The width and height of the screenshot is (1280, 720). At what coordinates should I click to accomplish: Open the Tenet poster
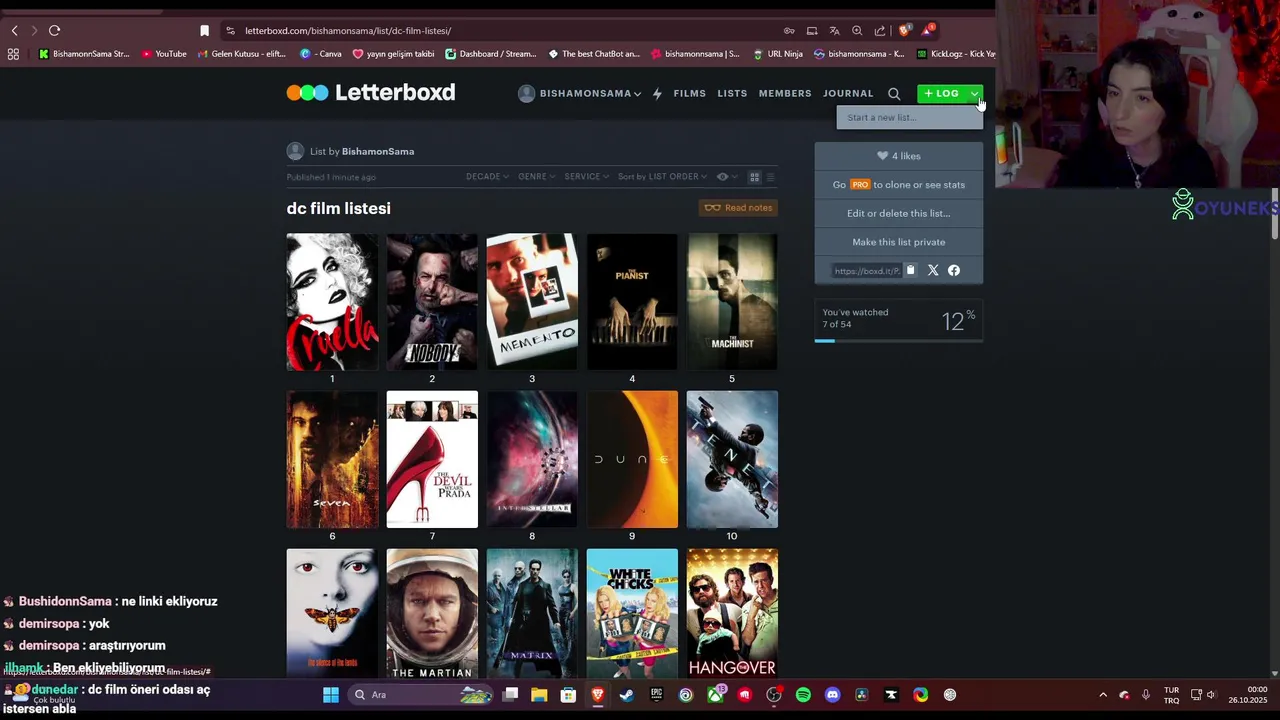pyautogui.click(x=732, y=459)
